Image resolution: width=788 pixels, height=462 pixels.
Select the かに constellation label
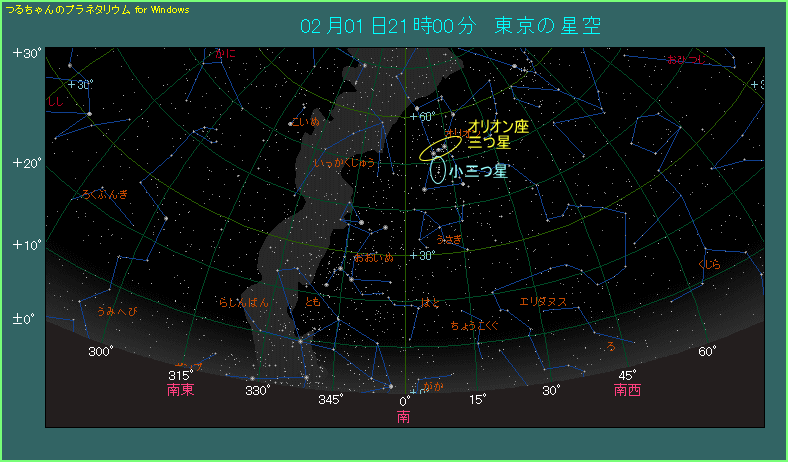click(226, 54)
